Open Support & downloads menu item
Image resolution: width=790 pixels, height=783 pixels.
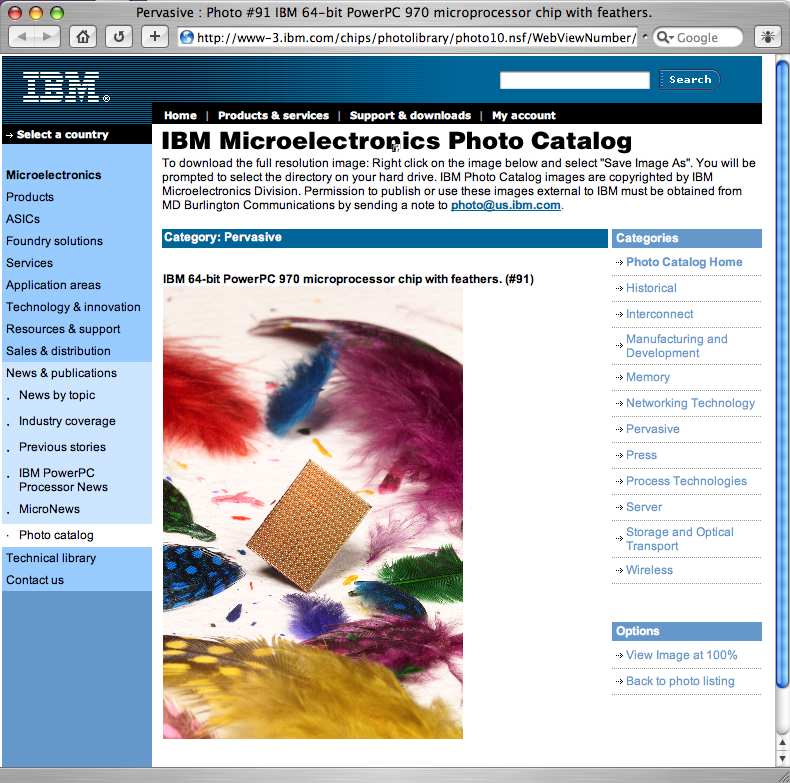(410, 115)
